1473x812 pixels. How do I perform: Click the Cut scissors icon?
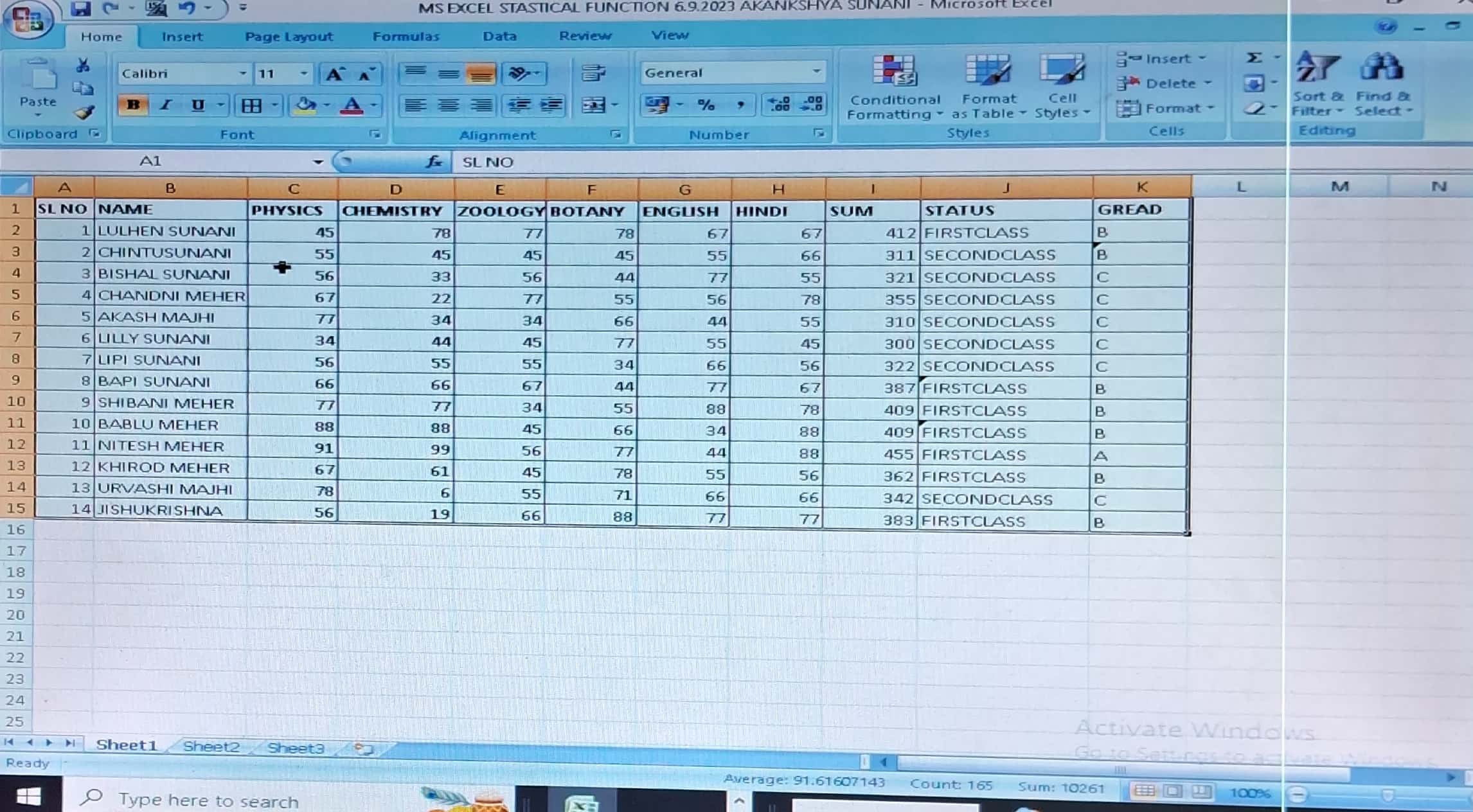pos(83,66)
